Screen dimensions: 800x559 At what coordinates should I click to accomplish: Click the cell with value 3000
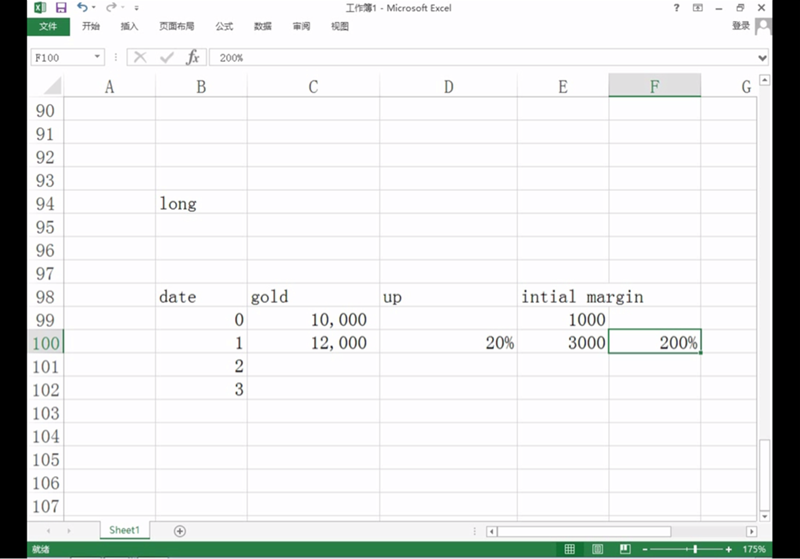pyautogui.click(x=563, y=343)
